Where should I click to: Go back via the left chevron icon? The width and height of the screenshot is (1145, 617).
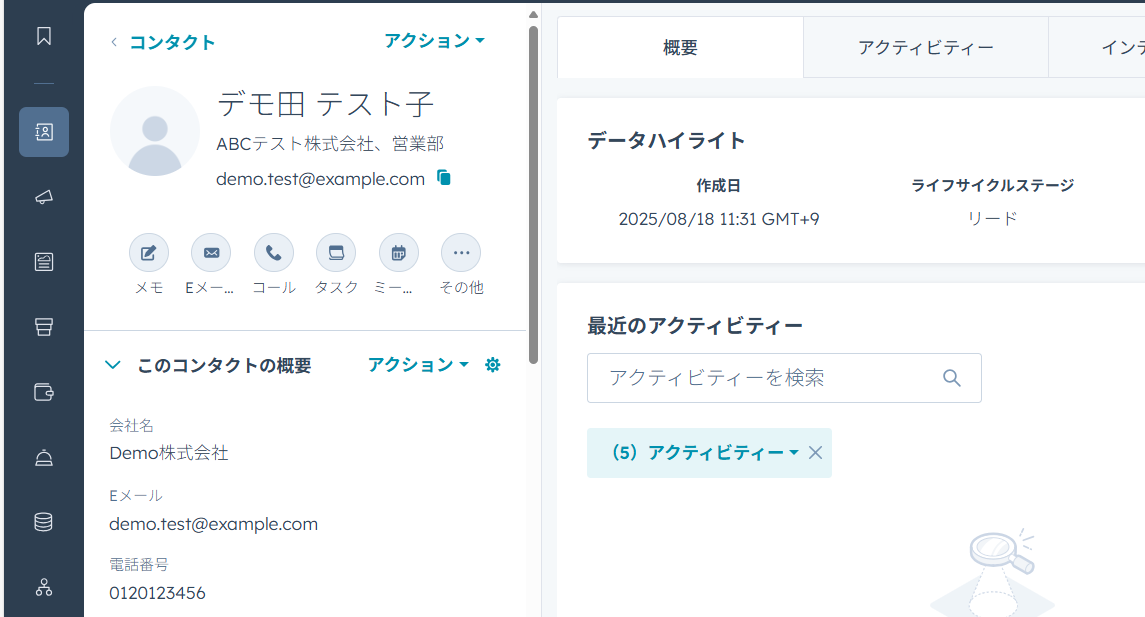(114, 42)
